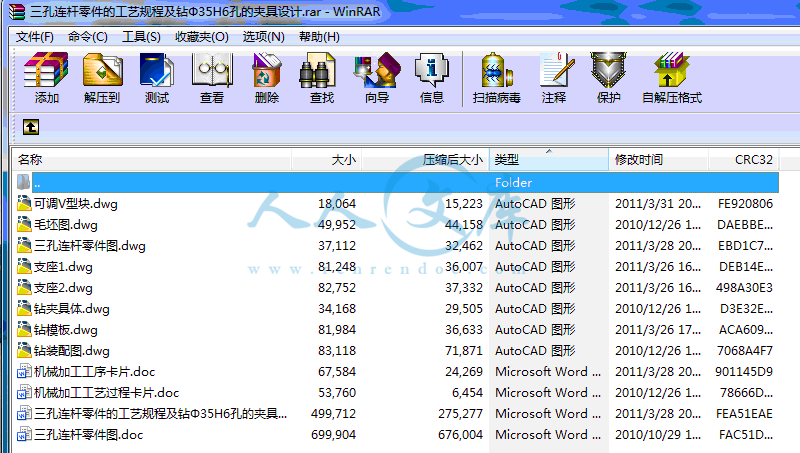Click modified date 2010/10/29

coord(658,435)
